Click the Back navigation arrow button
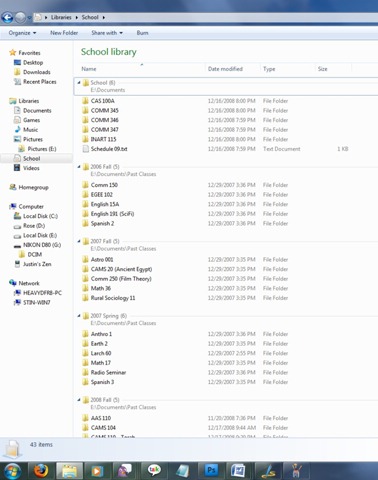This screenshot has height=480, width=378. [7, 17]
